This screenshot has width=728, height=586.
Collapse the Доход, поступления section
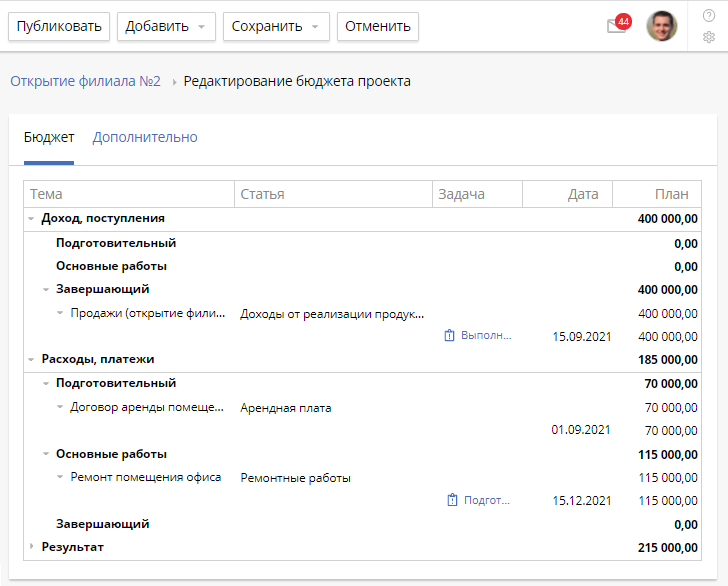pyautogui.click(x=31, y=218)
